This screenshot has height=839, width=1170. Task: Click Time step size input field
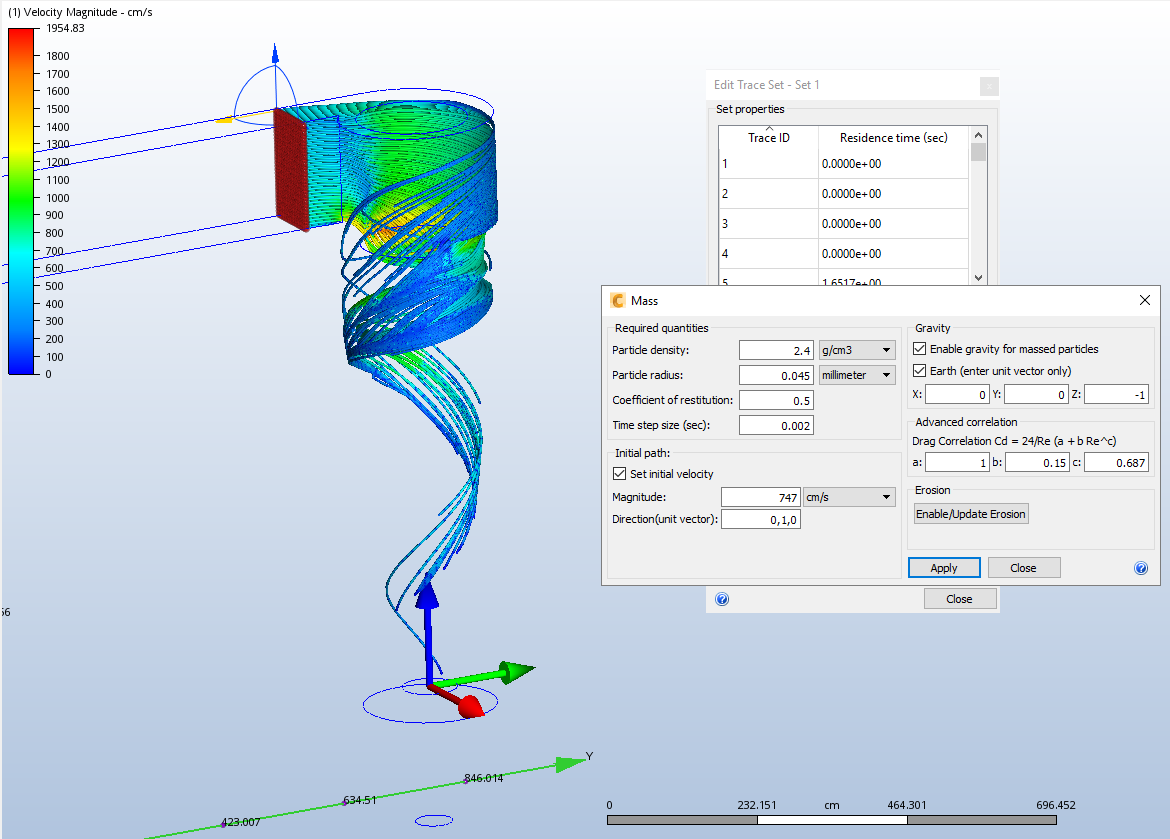click(776, 425)
